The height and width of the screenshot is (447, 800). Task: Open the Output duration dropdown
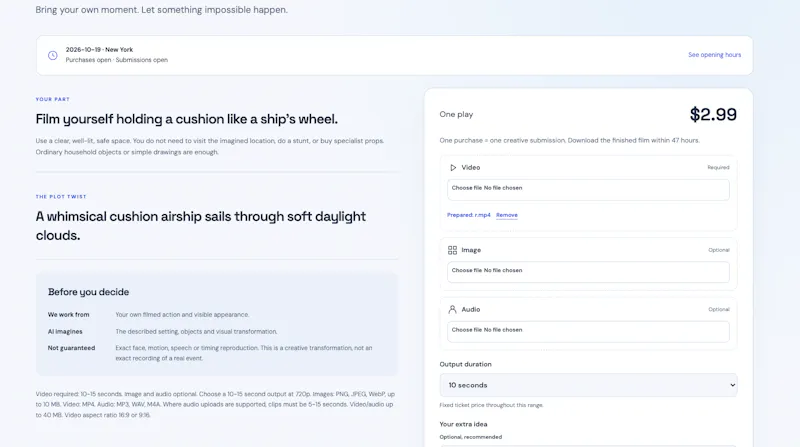point(588,385)
